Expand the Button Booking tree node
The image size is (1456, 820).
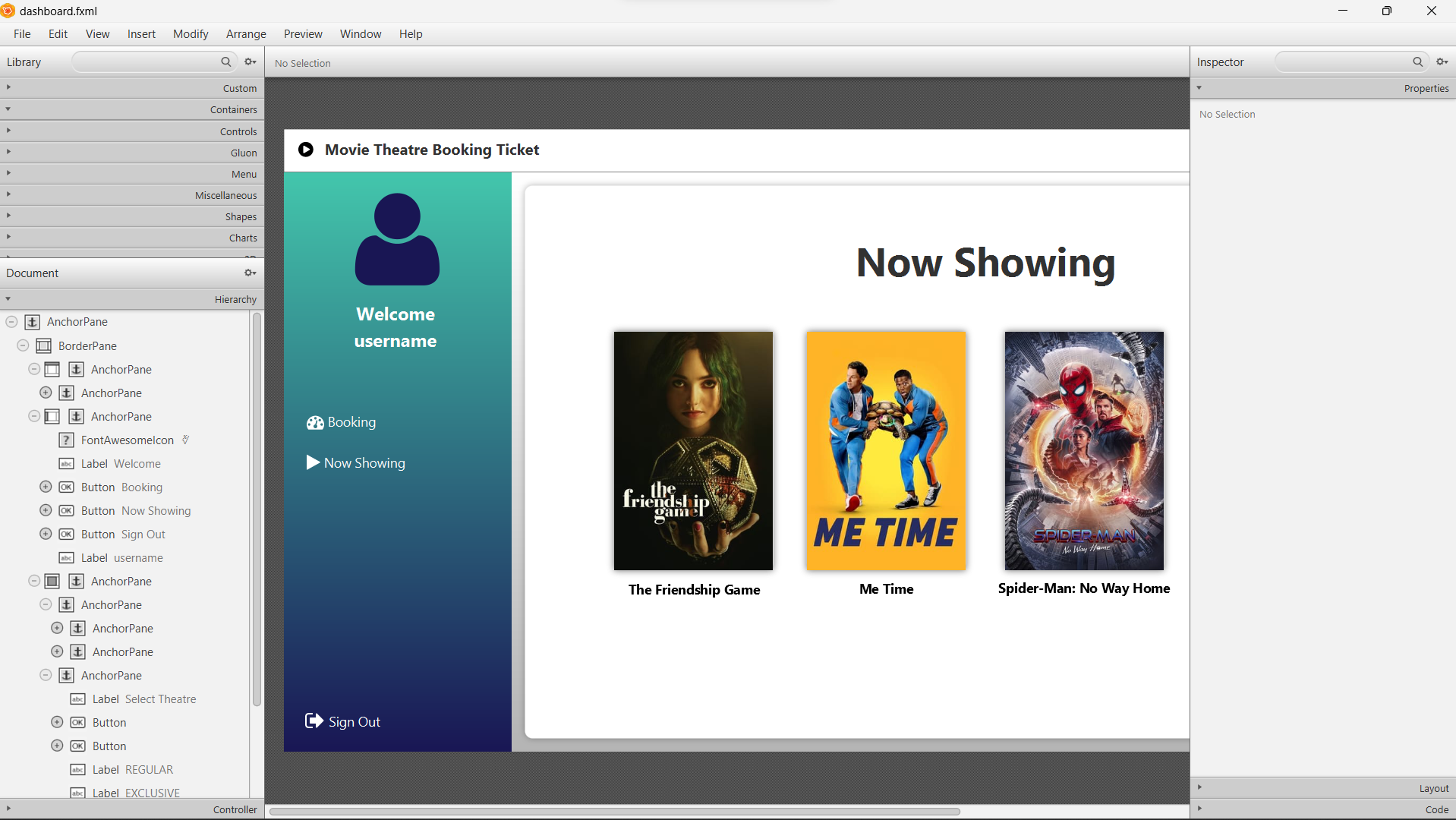46,487
